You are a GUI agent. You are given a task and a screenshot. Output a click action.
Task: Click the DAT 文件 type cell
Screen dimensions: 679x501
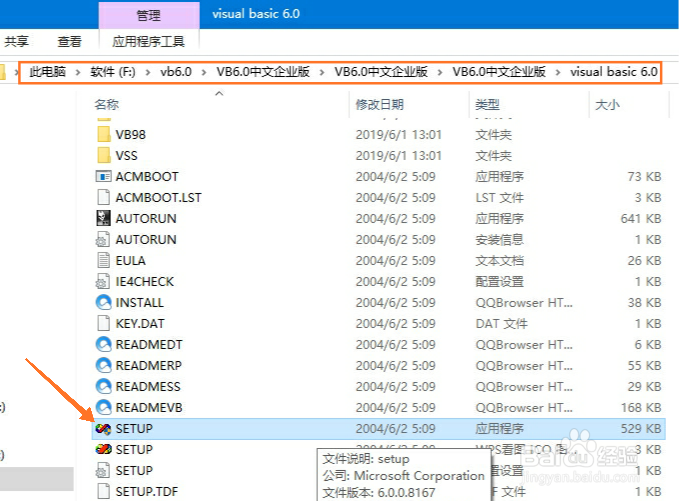click(x=501, y=323)
